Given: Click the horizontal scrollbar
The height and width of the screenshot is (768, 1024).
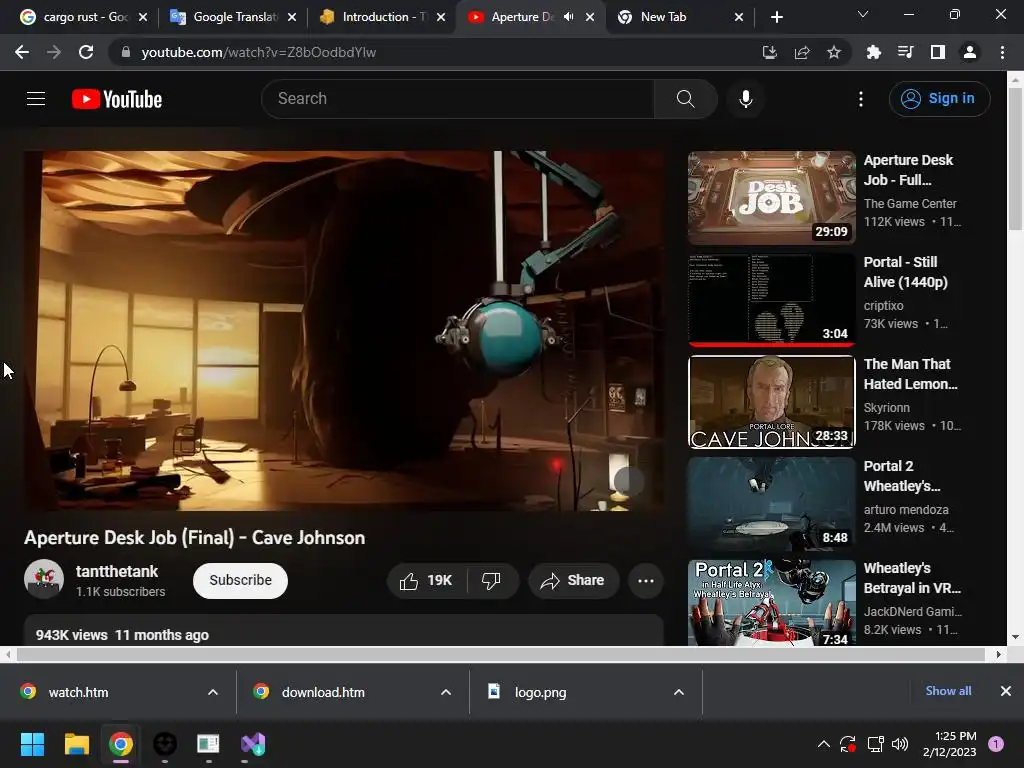Looking at the screenshot, I should [x=500, y=654].
